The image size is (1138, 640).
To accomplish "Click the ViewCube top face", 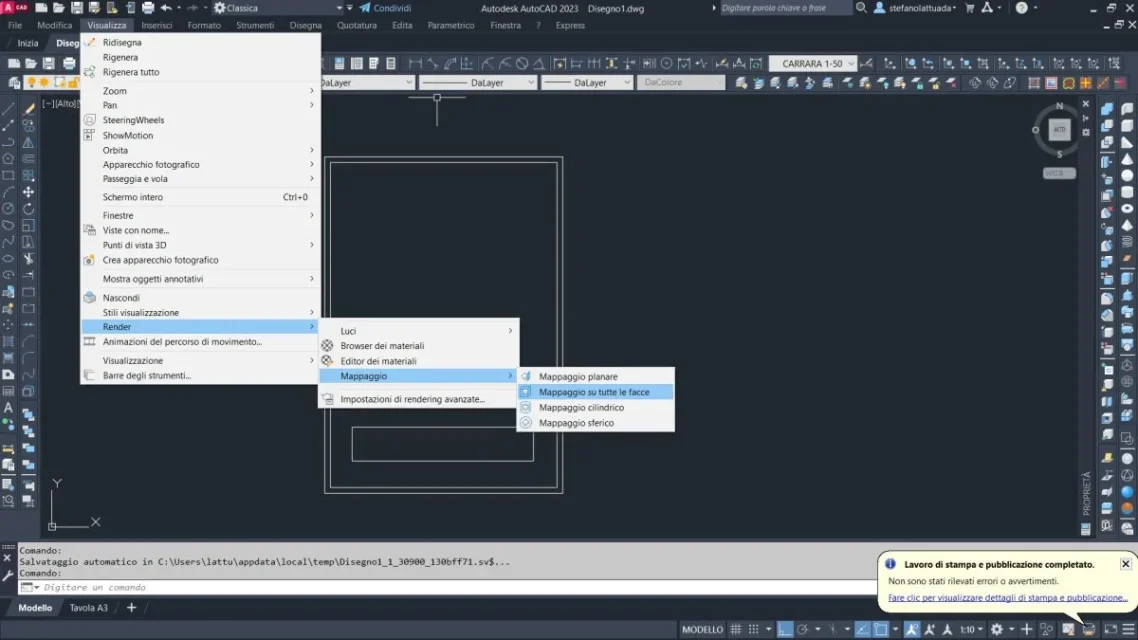I will point(1059,130).
